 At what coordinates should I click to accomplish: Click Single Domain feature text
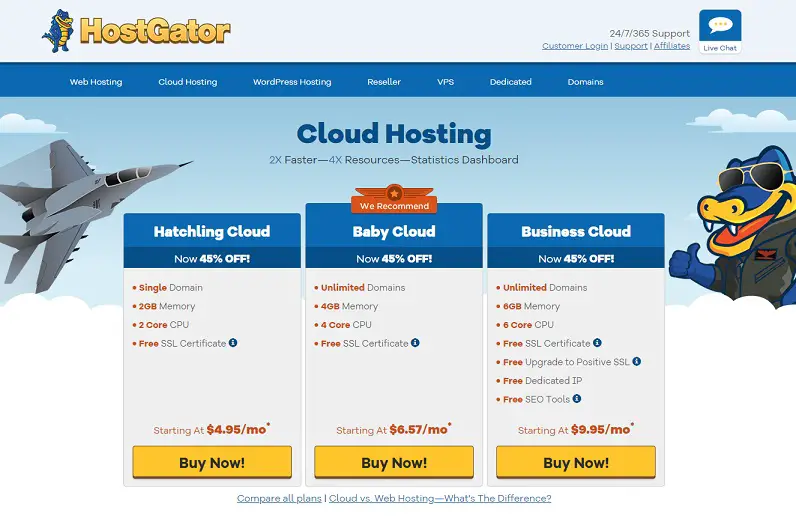171,287
